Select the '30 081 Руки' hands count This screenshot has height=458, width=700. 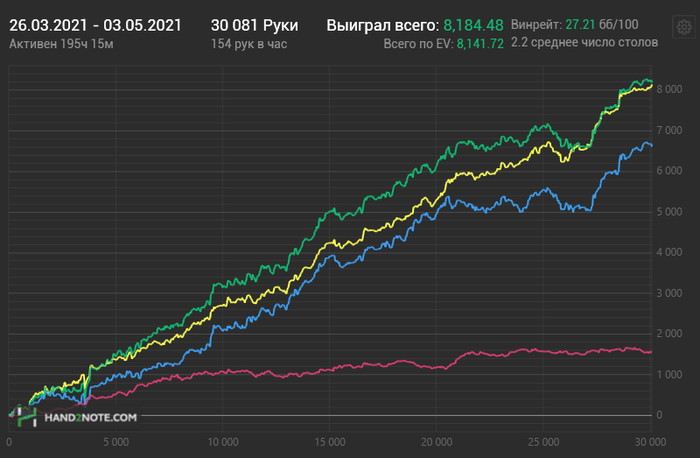click(254, 25)
